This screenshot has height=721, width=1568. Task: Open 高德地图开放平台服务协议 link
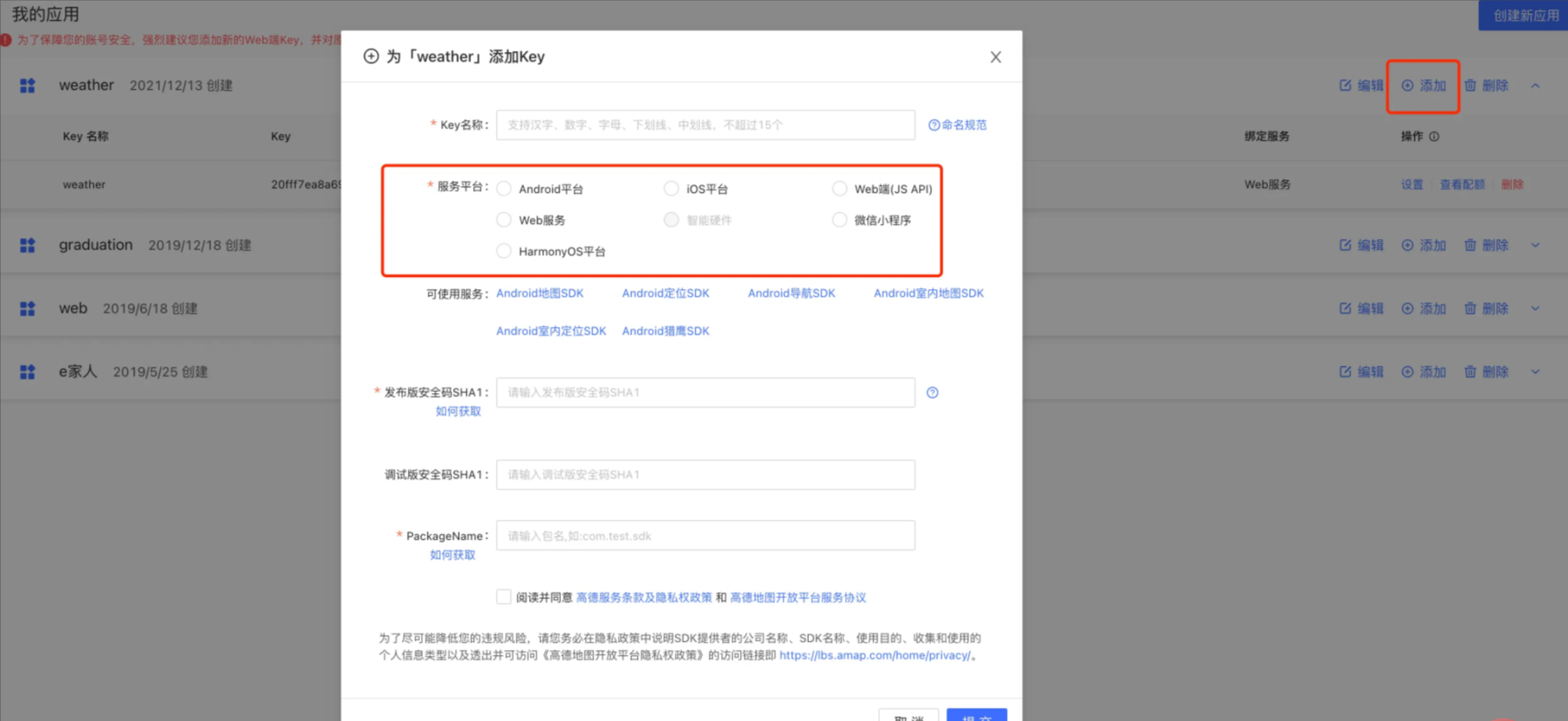click(798, 597)
